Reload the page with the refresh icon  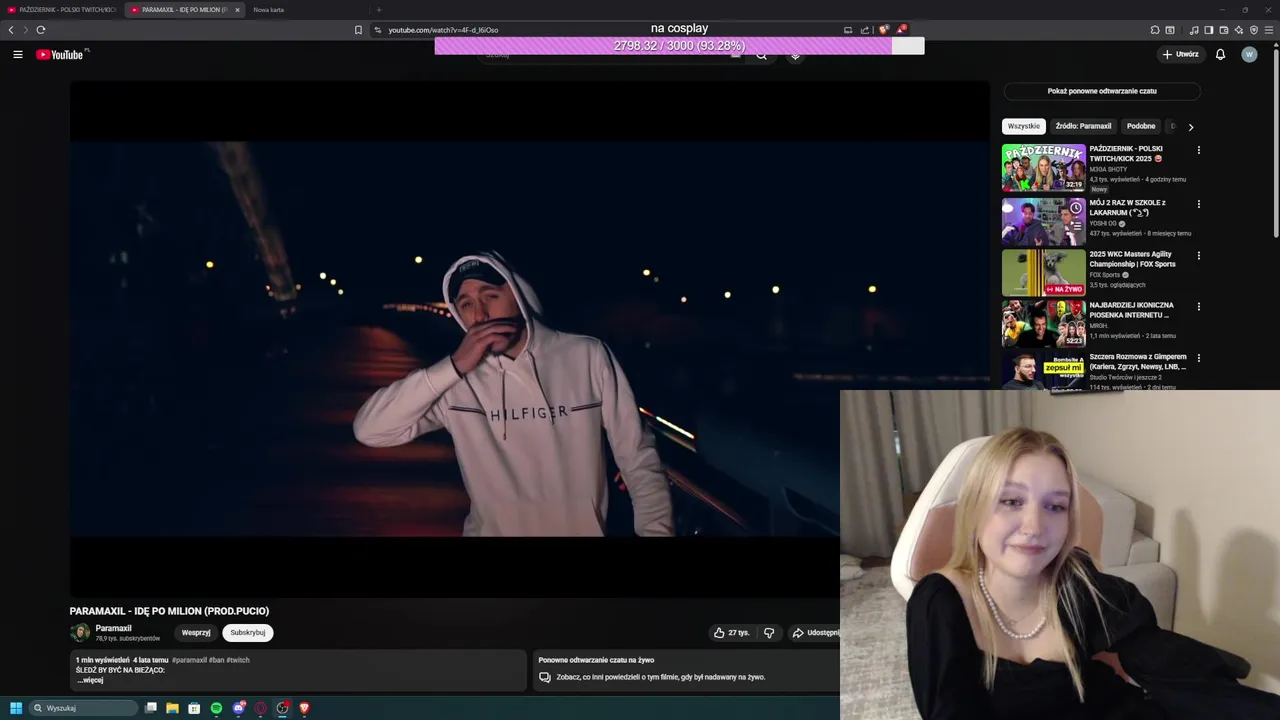41,30
